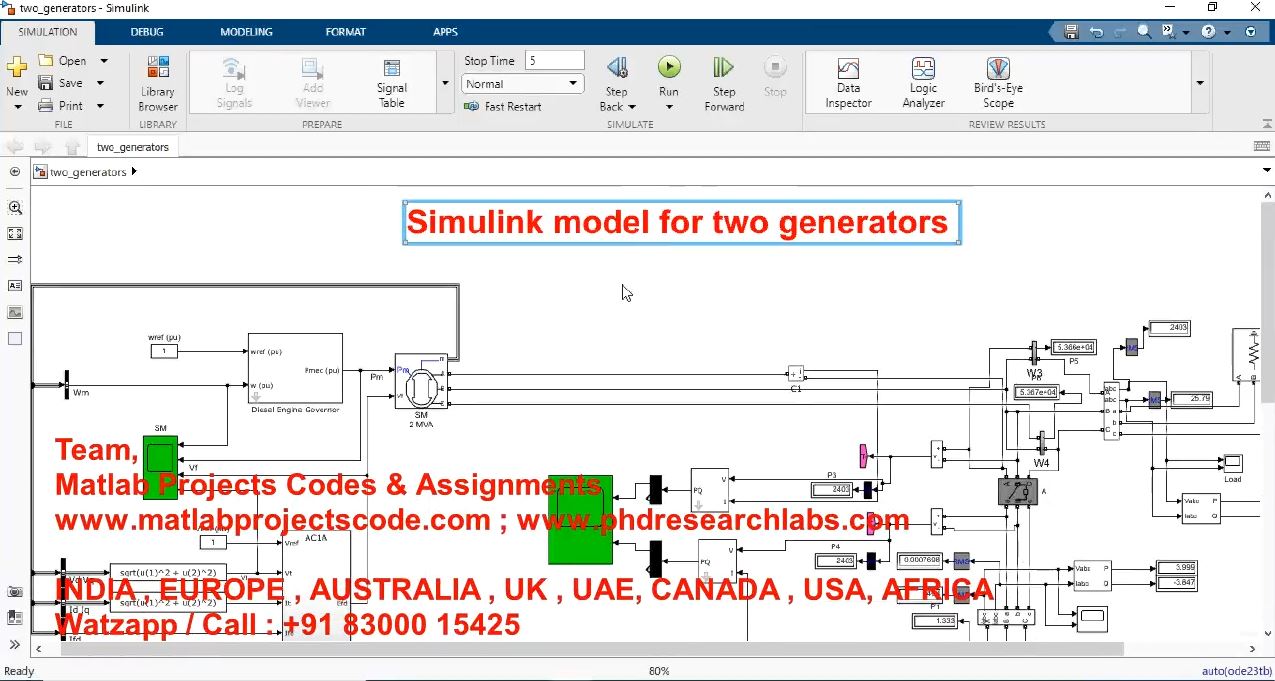
Task: Open the Library Browser
Action: [158, 83]
